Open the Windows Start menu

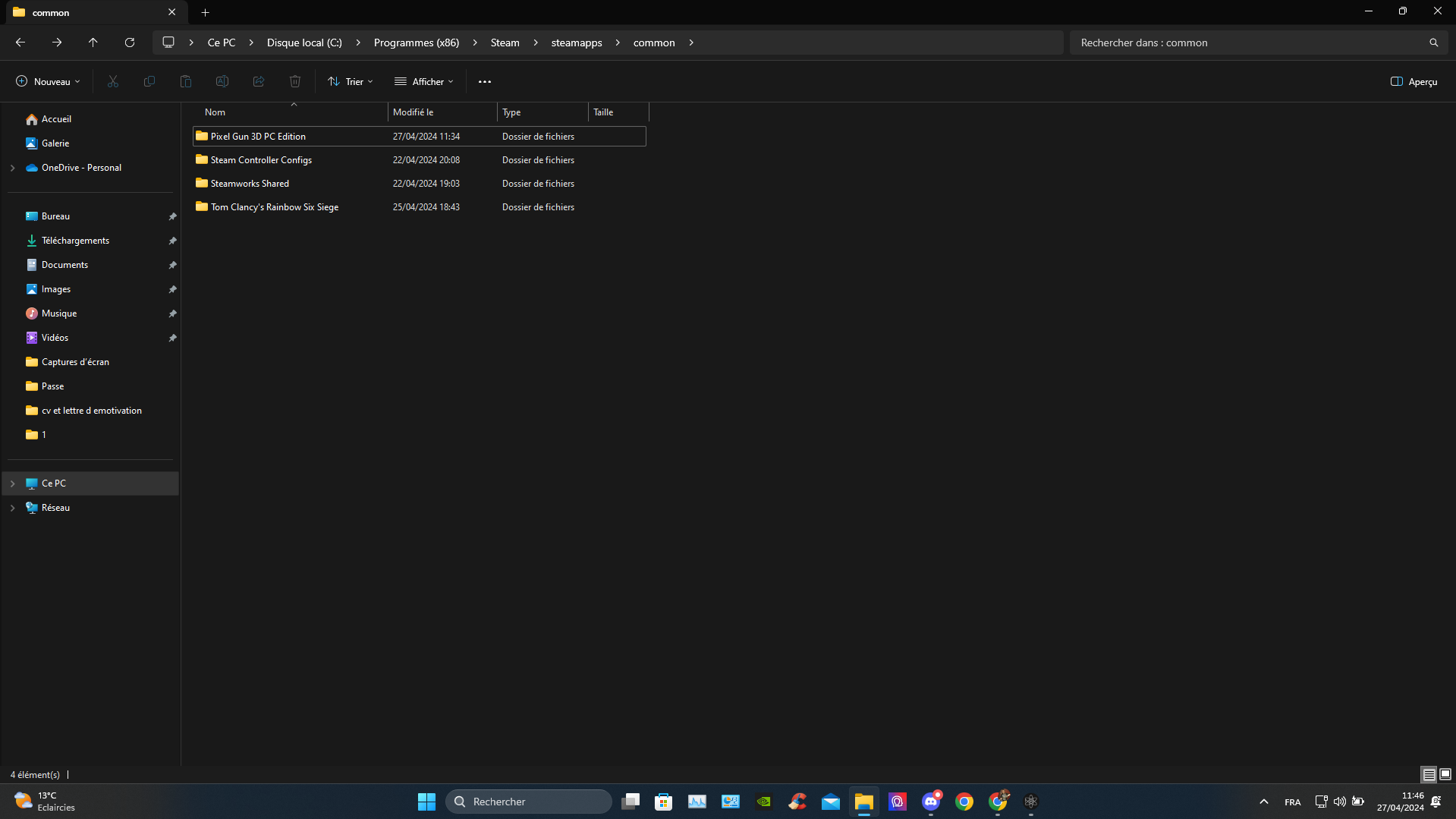click(427, 802)
